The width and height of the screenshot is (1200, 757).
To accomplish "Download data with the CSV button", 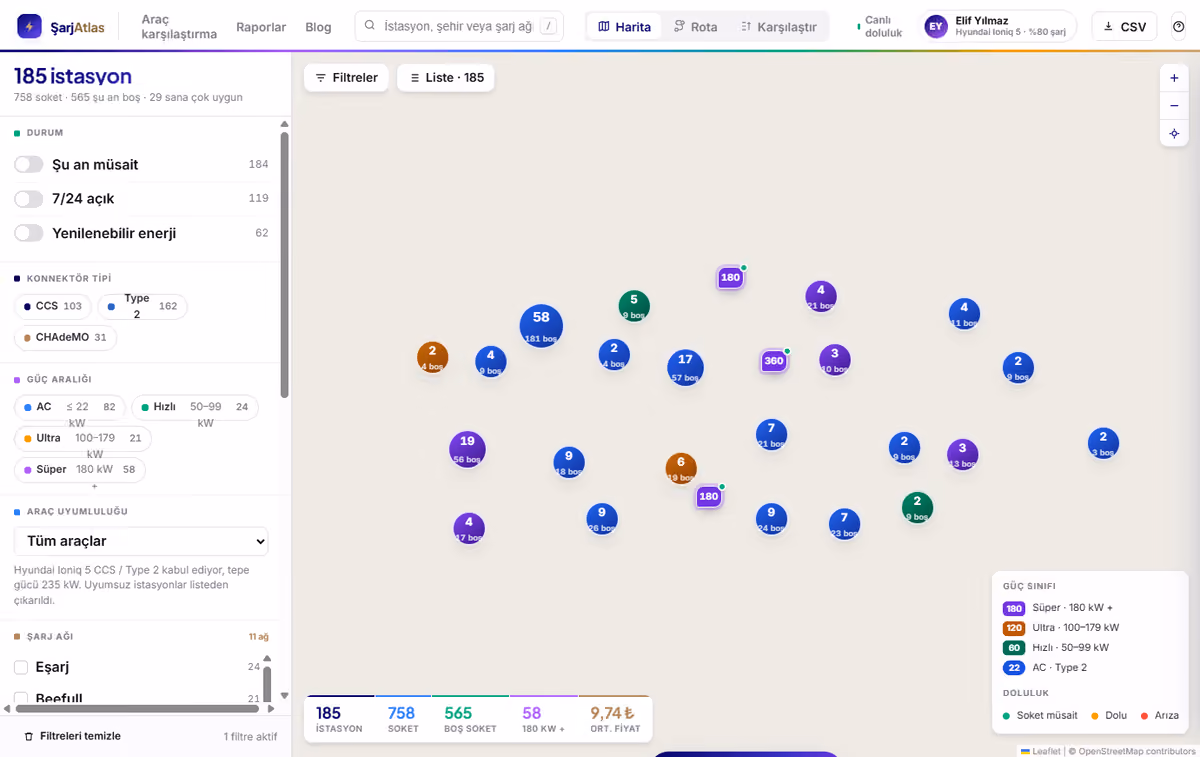I will coord(1124,27).
